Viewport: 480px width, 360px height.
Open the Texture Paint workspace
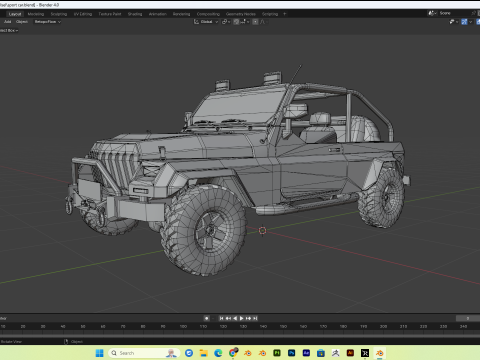point(110,14)
